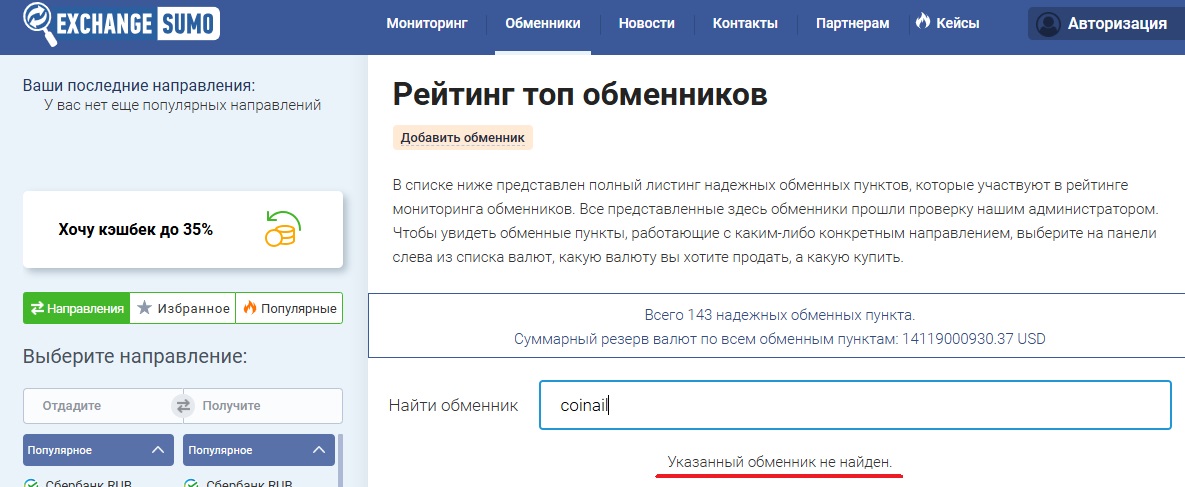Open the Обменники menu item
Viewport: 1185px width, 487px height.
pyautogui.click(x=543, y=23)
